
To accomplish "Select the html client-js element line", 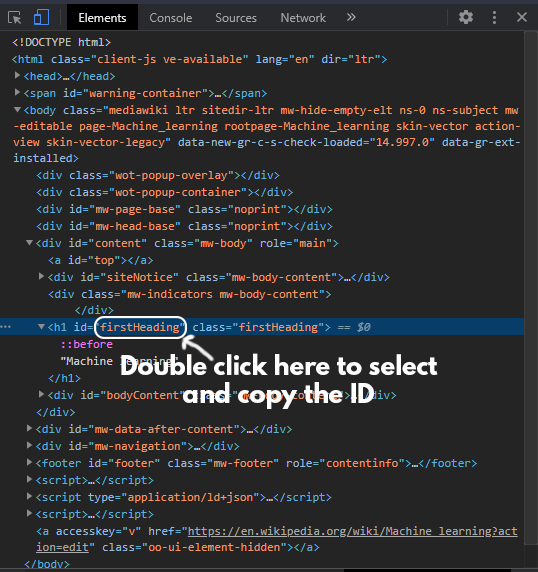I will 199,59.
